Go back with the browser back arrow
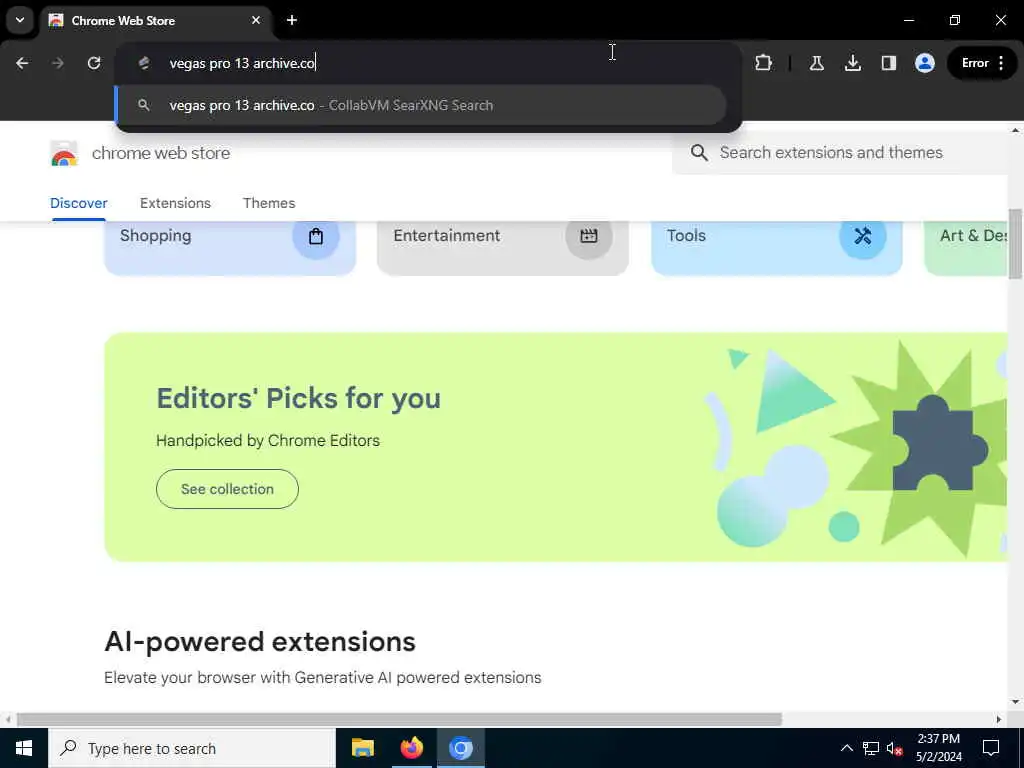1024x768 pixels. pos(22,63)
